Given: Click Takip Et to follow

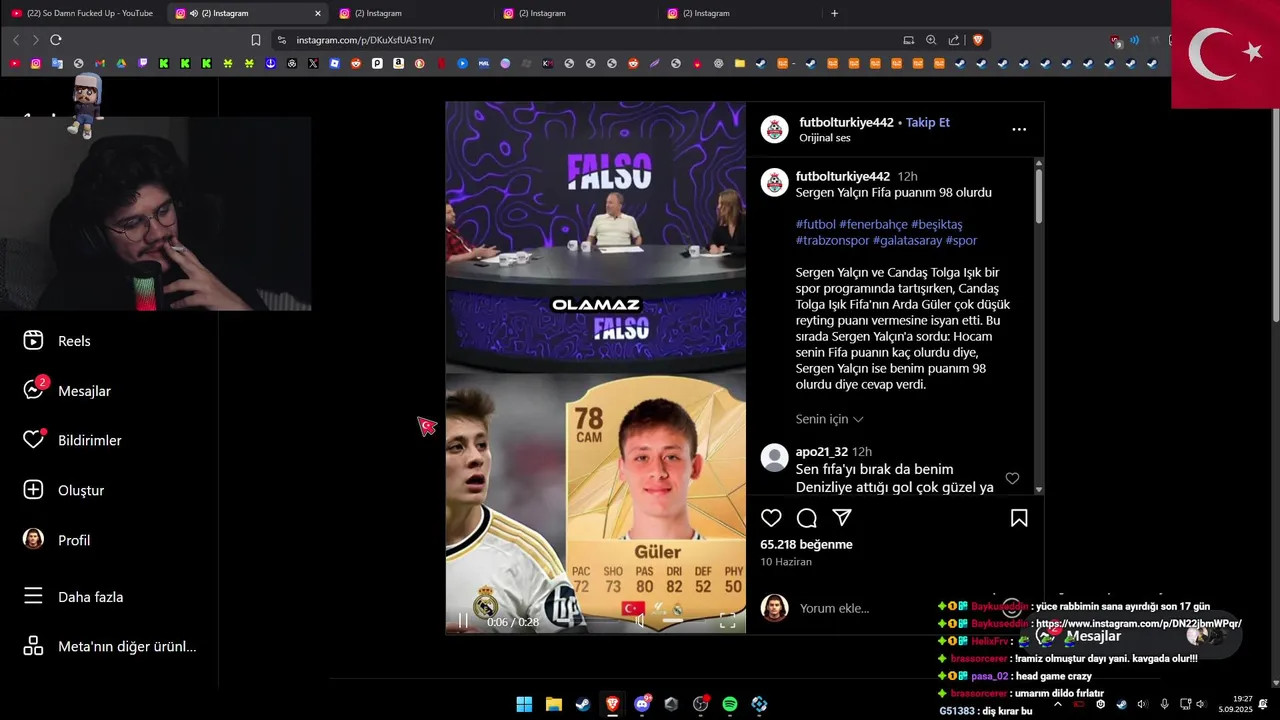Looking at the screenshot, I should 928,122.
